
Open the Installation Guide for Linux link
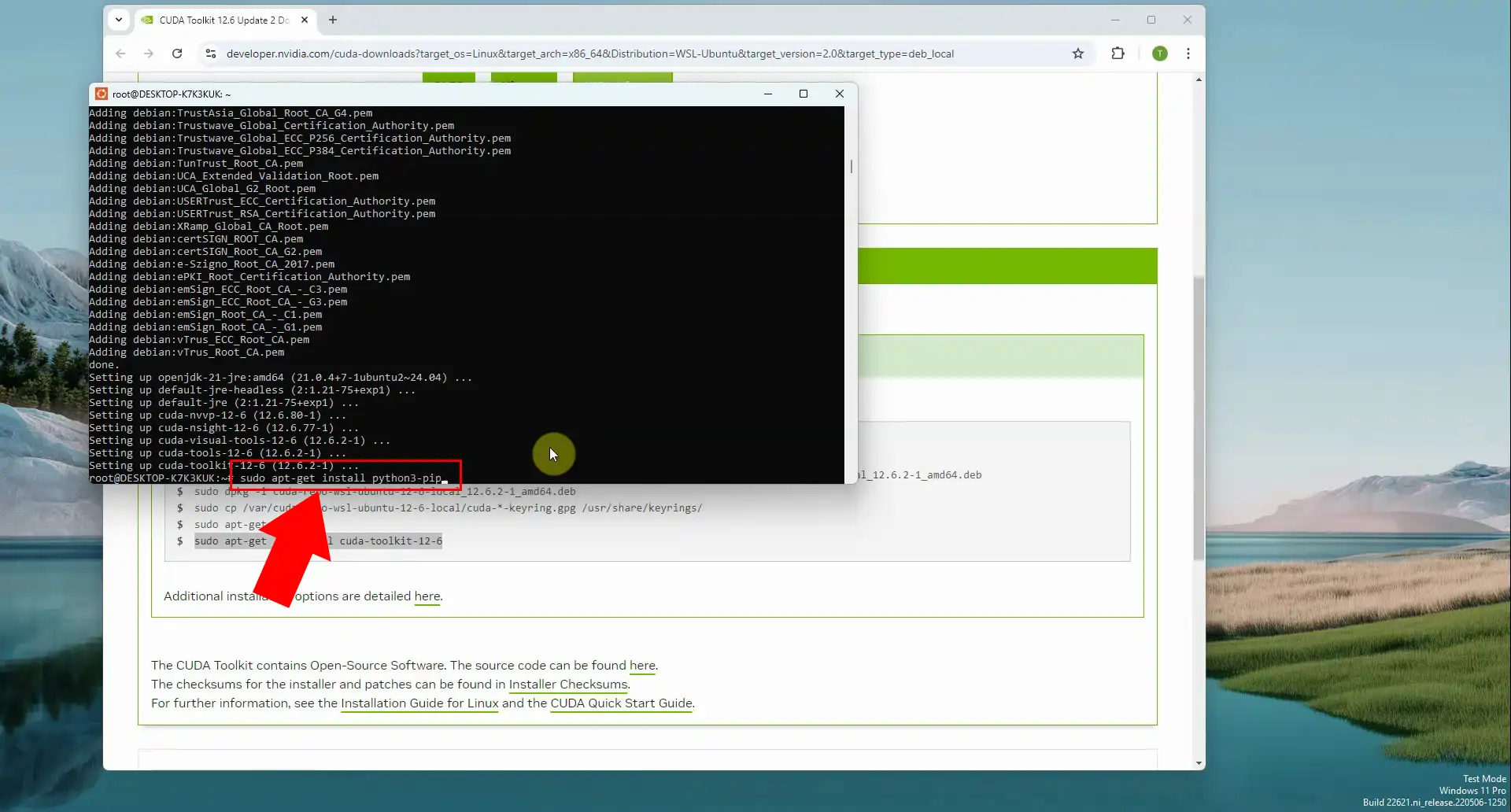[x=419, y=703]
